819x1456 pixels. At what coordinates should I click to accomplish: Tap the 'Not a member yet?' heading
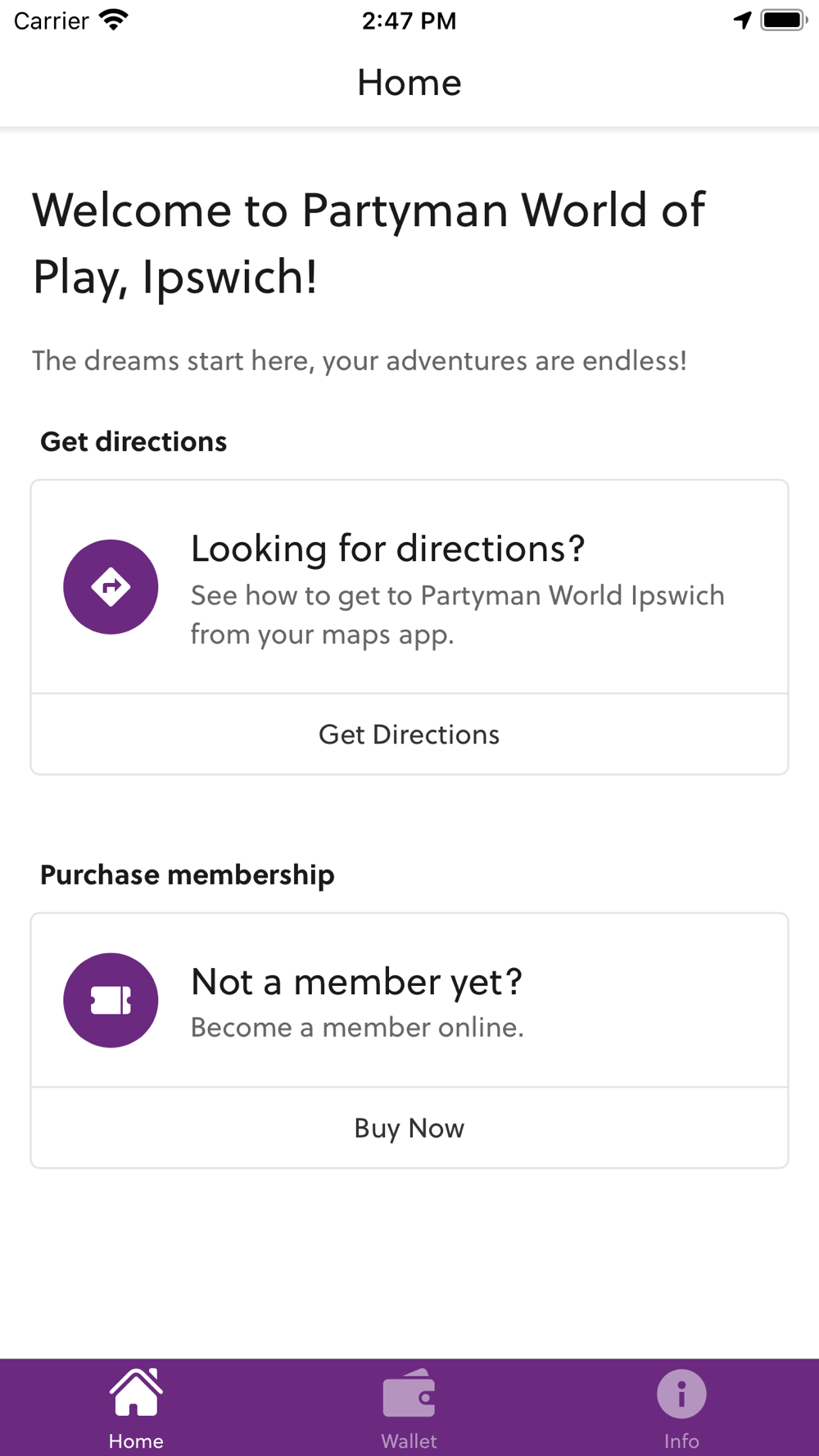tap(356, 981)
